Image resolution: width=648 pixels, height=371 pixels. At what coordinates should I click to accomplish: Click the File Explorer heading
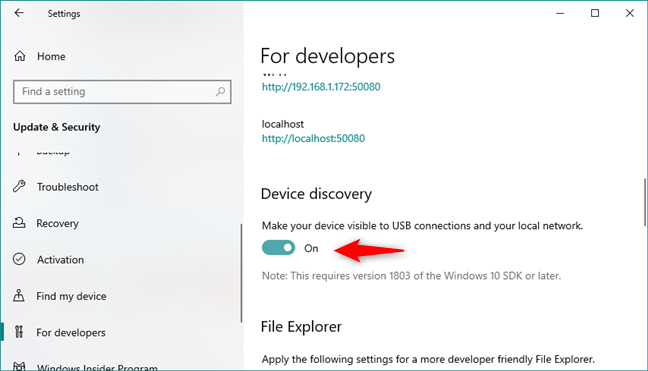[x=301, y=327]
